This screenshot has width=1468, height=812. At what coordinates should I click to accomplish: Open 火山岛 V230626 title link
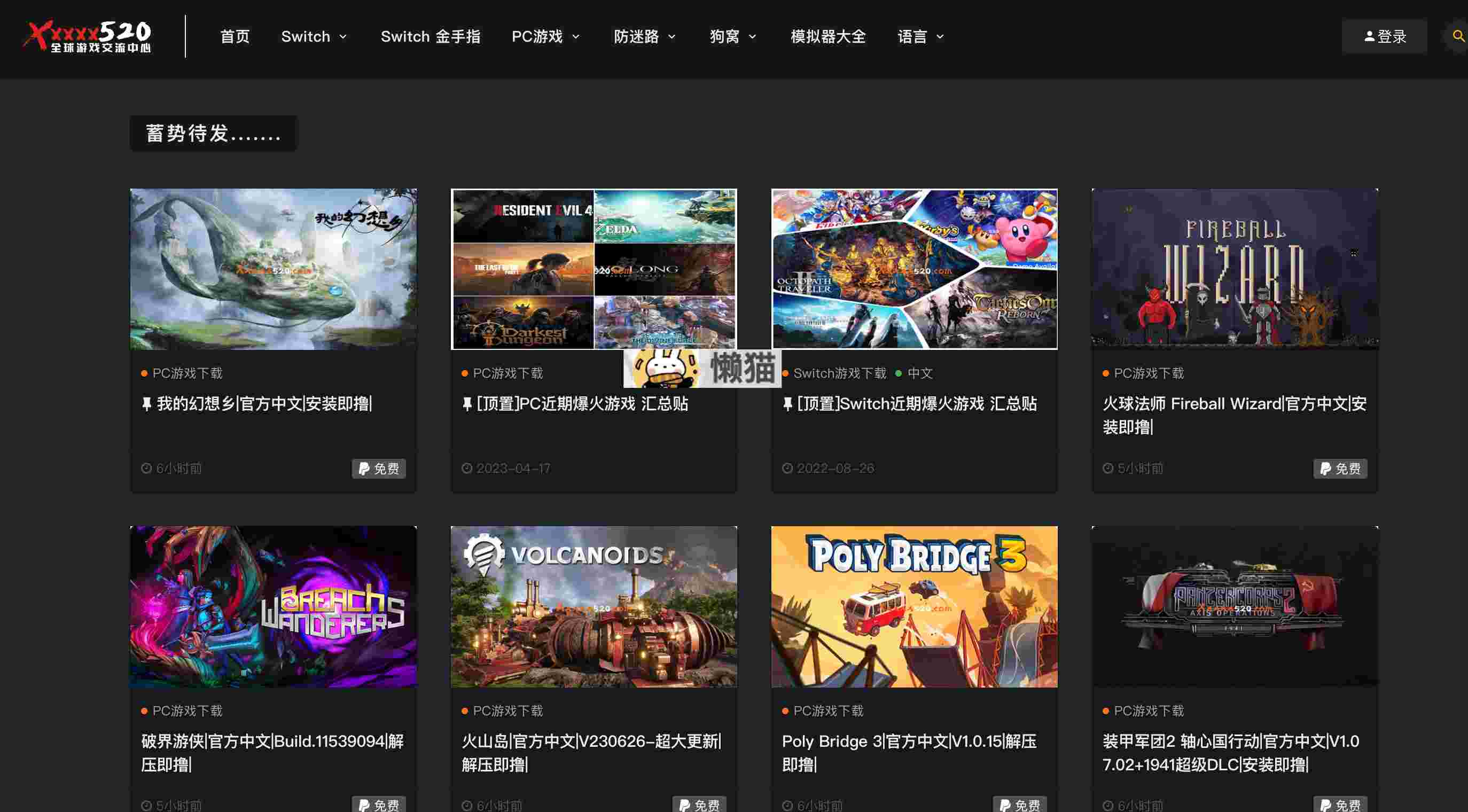591,753
